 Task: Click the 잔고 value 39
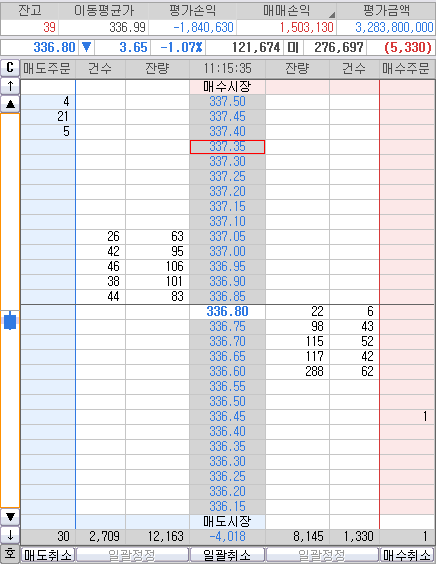click(29, 27)
